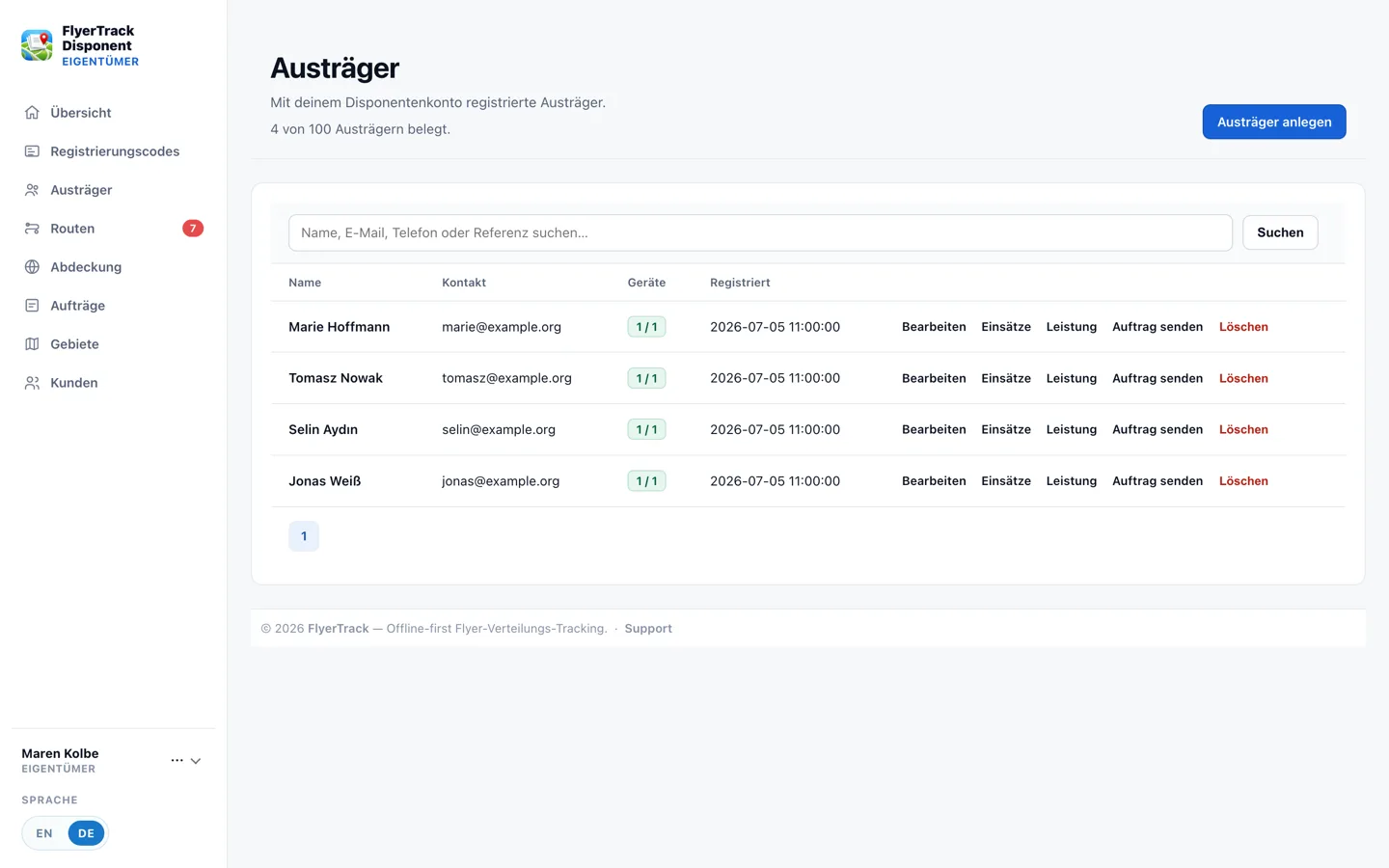Click email marie@example.org

tap(502, 327)
